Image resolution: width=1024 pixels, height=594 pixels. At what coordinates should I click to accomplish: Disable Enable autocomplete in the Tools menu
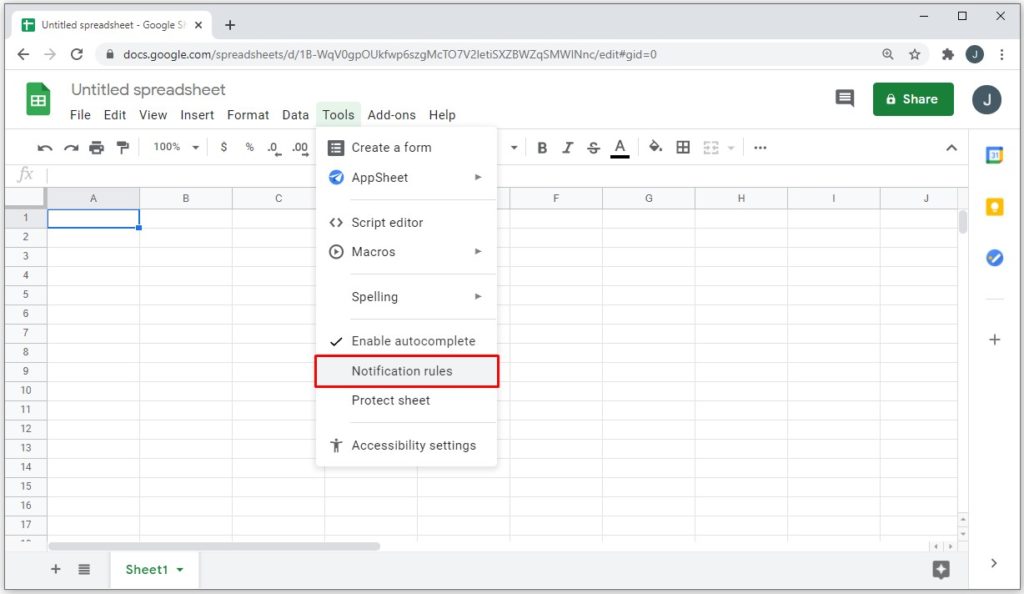click(x=413, y=340)
